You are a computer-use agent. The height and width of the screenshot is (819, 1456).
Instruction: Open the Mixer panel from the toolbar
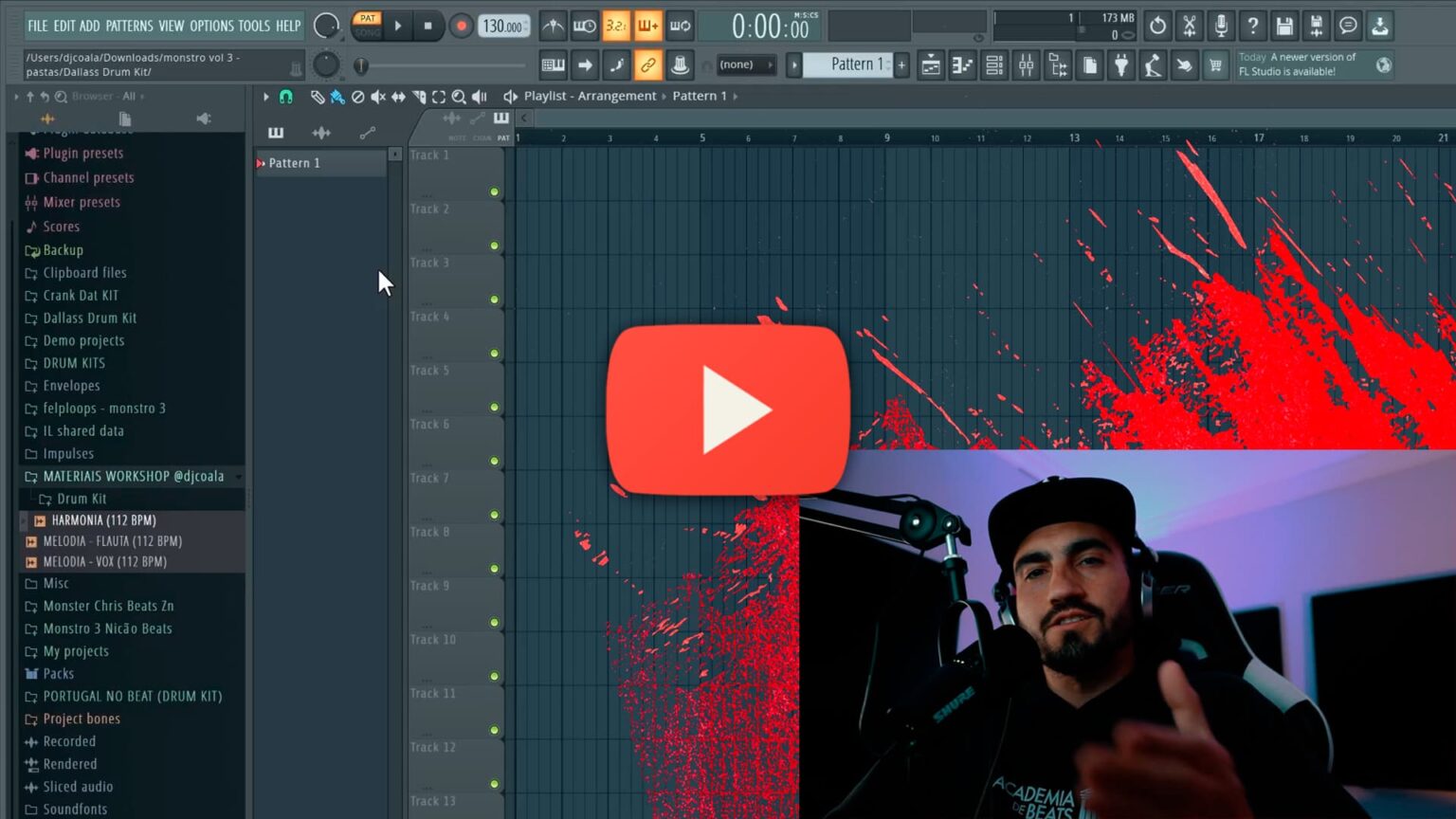pyautogui.click(x=1026, y=64)
